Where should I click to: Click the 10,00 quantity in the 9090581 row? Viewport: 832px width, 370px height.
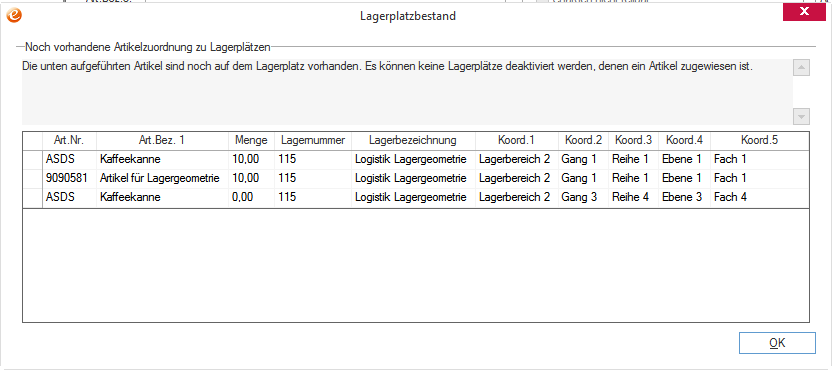(x=252, y=179)
